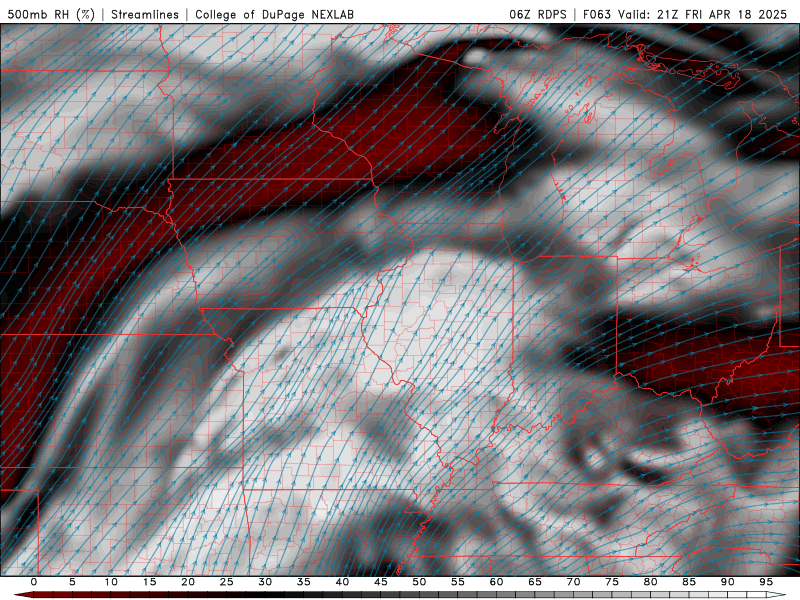Click the "55" colorbar scale label
Viewport: 800px width, 600px height.
tap(458, 582)
